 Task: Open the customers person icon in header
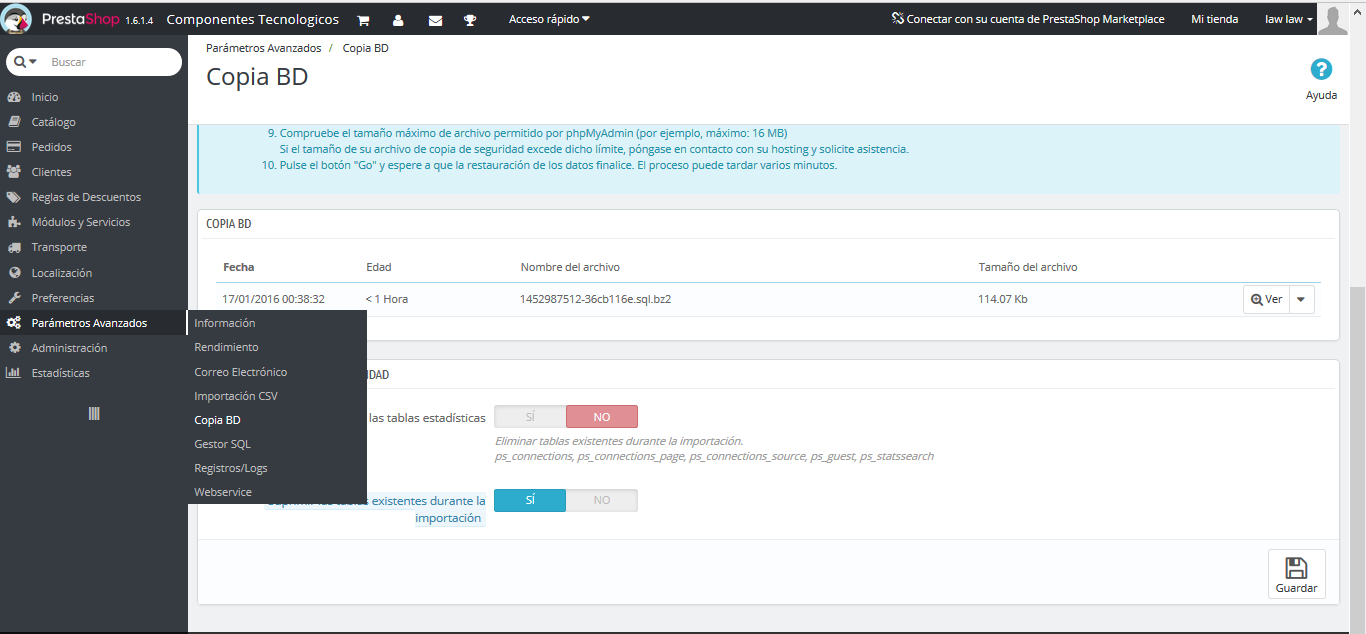[398, 20]
